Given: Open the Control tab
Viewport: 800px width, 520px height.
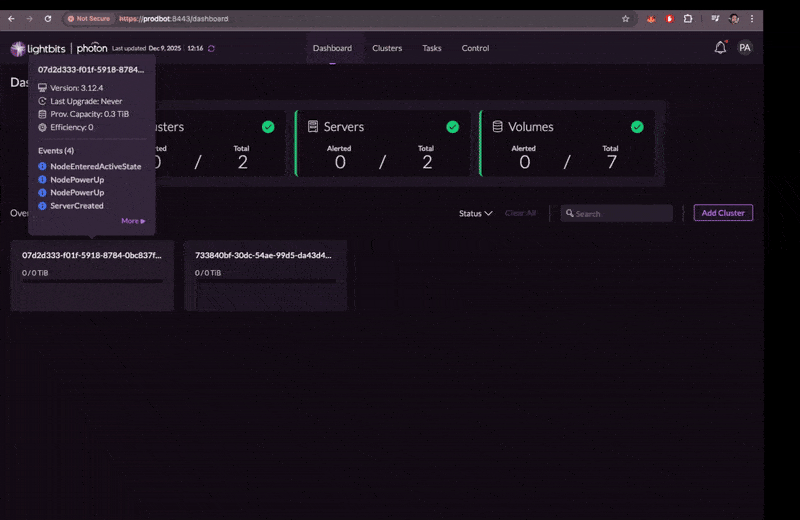Looking at the screenshot, I should tap(475, 48).
